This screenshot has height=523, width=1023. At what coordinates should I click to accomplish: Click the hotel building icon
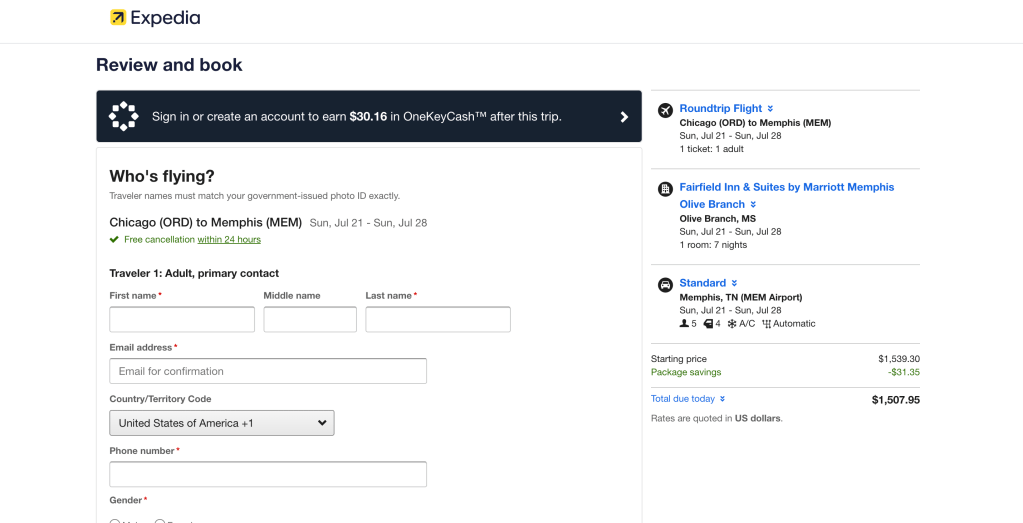(665, 188)
